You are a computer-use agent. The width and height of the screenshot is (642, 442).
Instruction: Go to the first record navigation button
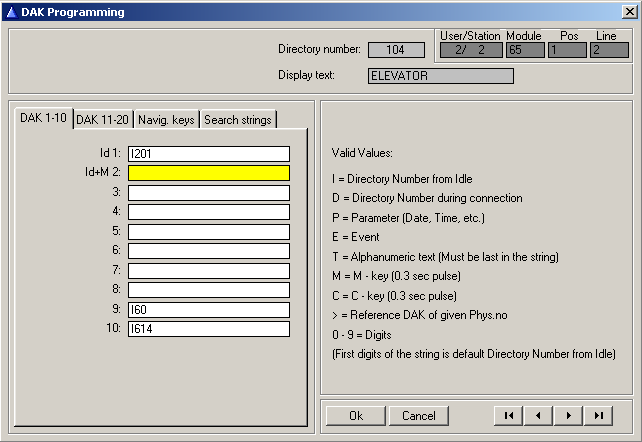(x=509, y=415)
